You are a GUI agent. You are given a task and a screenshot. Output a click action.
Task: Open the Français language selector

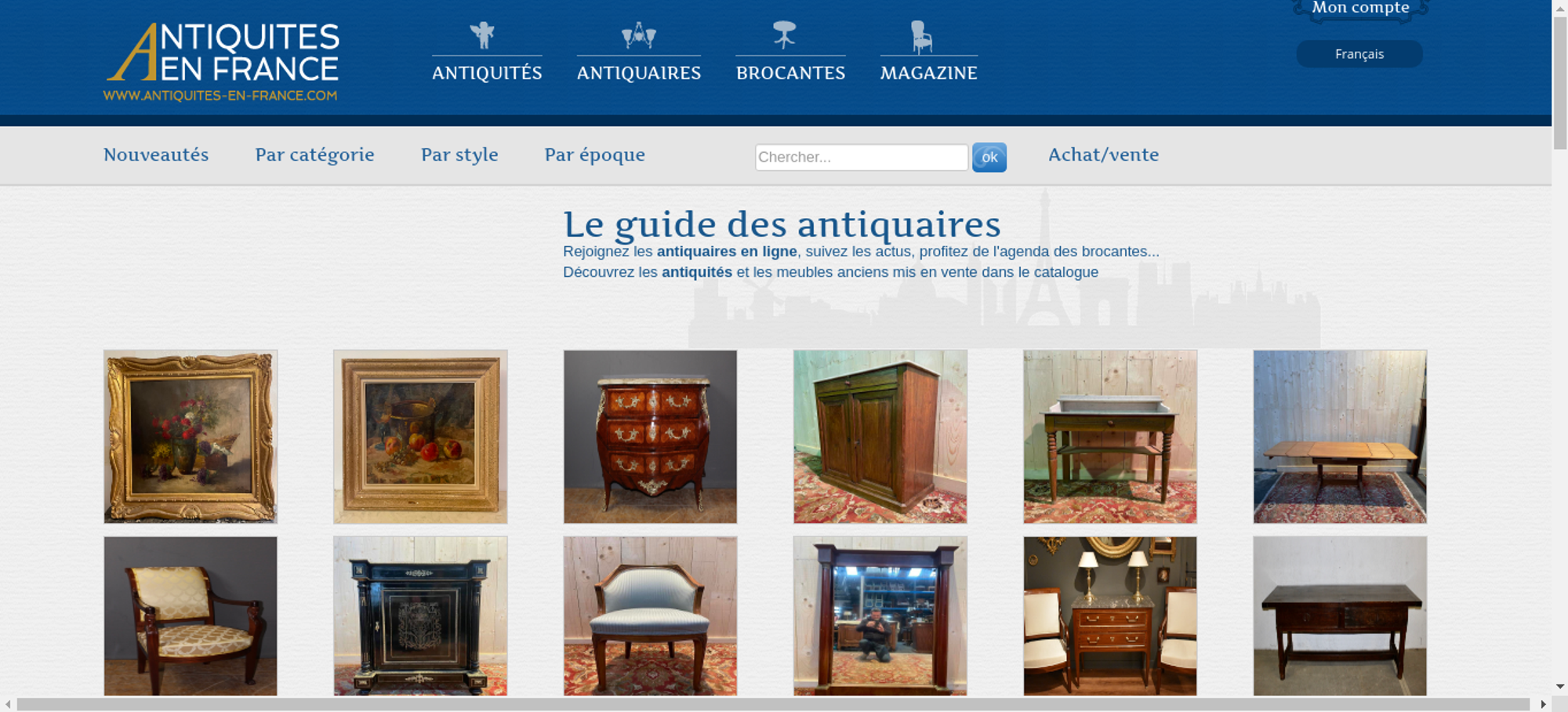tap(1359, 54)
